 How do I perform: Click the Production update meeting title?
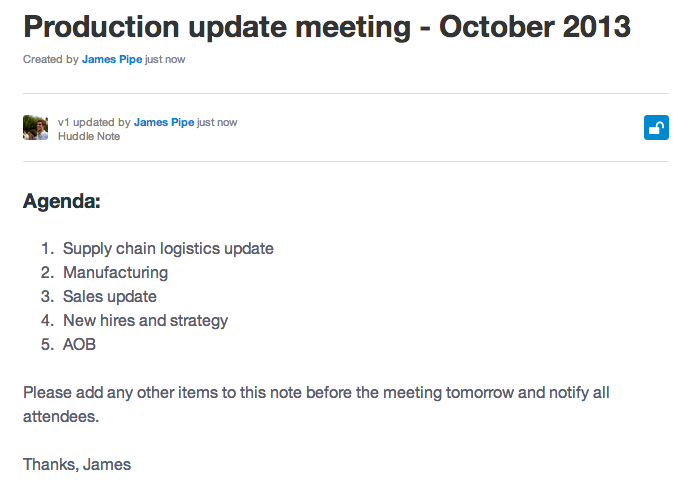[x=327, y=27]
